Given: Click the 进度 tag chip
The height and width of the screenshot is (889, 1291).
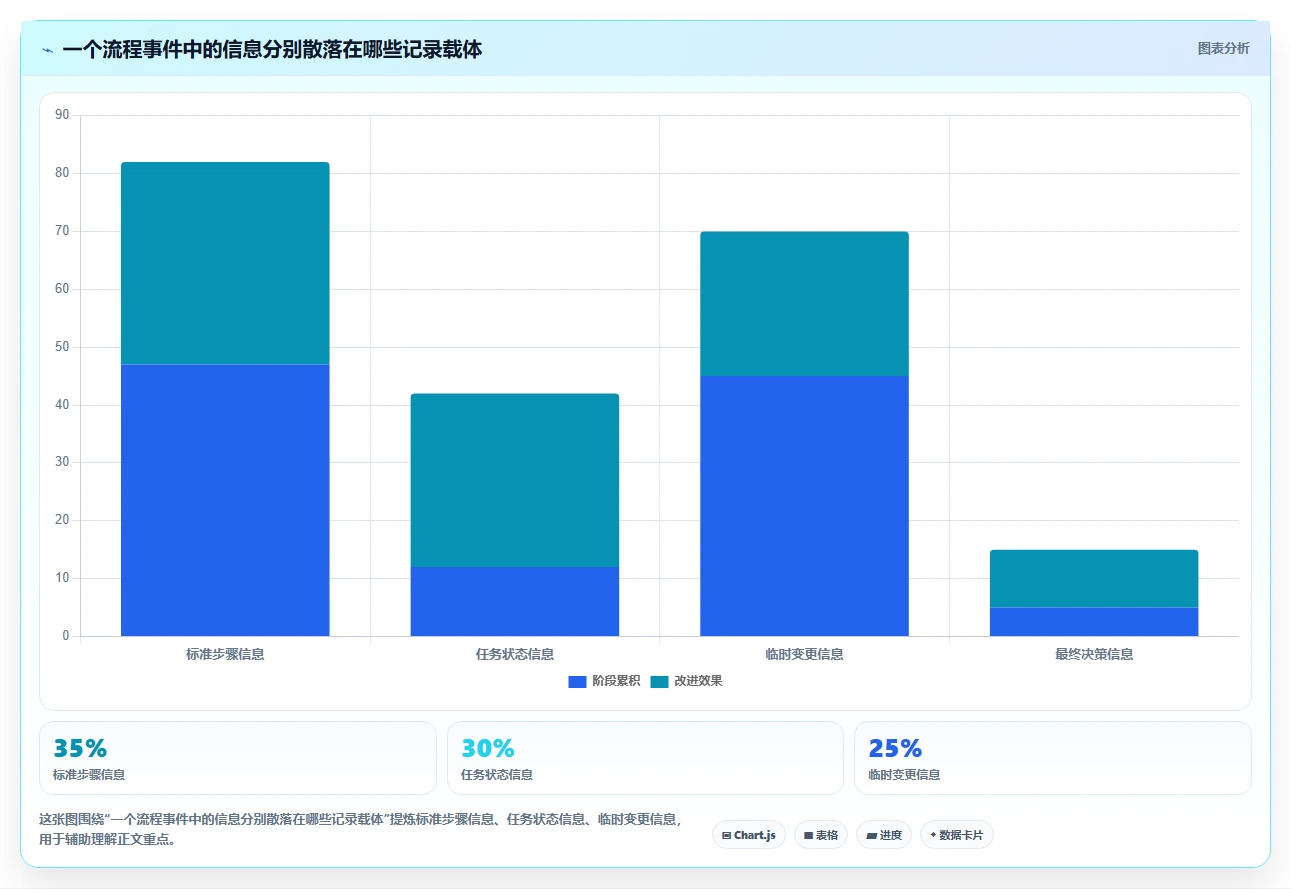Looking at the screenshot, I should (x=884, y=835).
